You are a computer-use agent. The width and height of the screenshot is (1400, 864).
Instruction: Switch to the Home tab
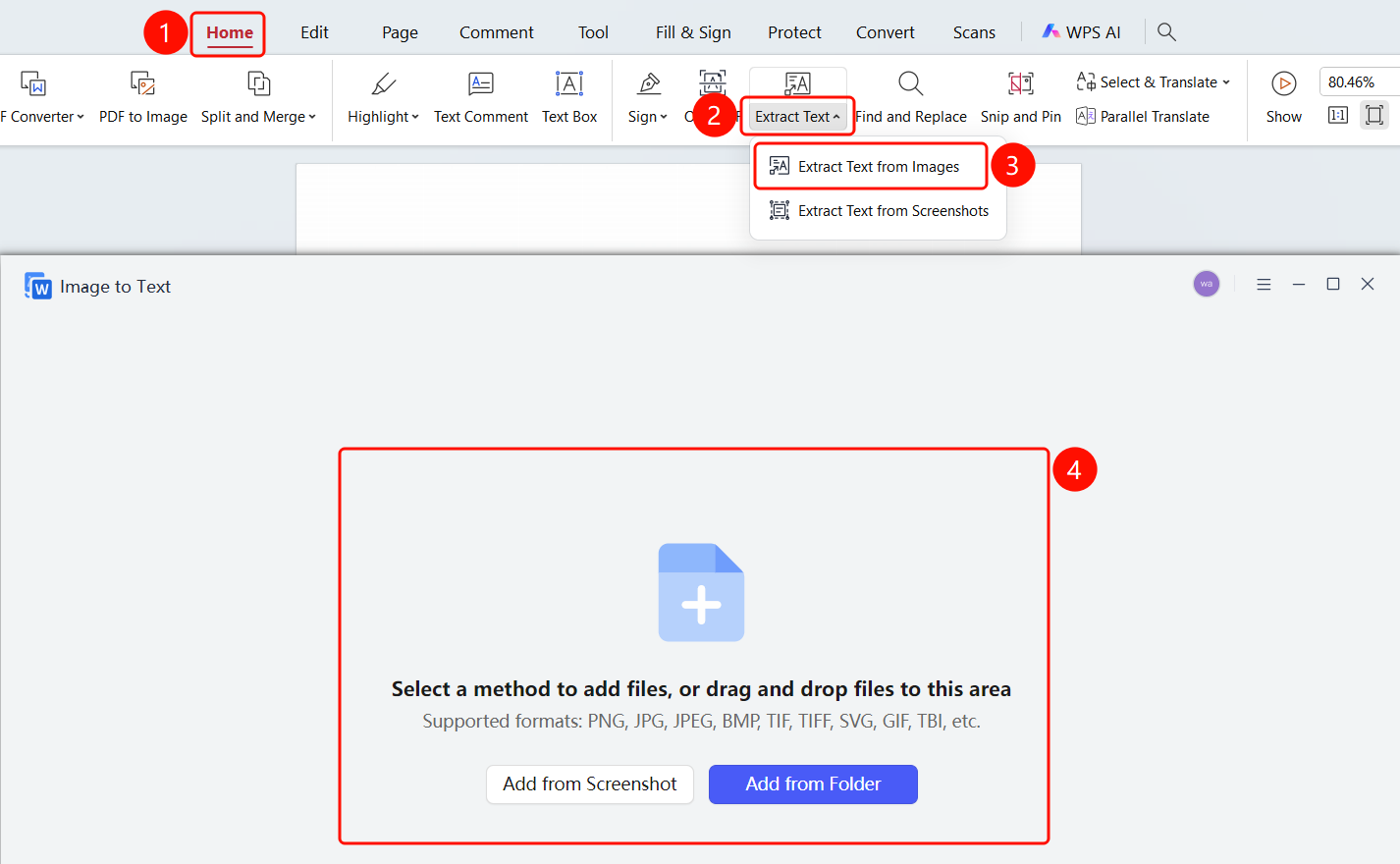point(230,32)
